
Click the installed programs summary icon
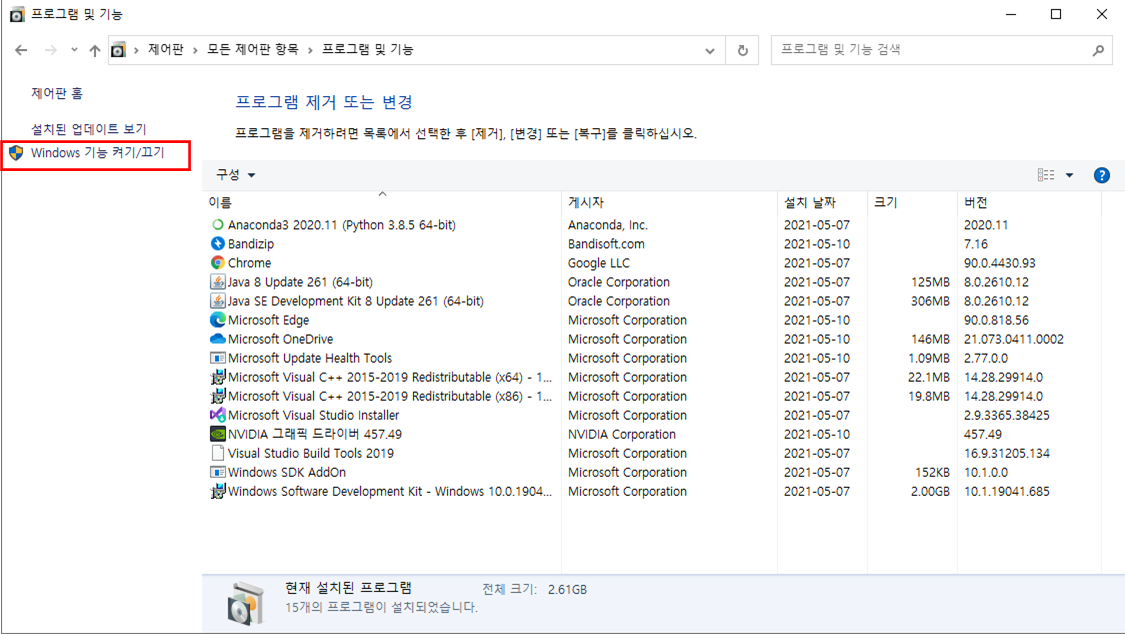(x=245, y=604)
